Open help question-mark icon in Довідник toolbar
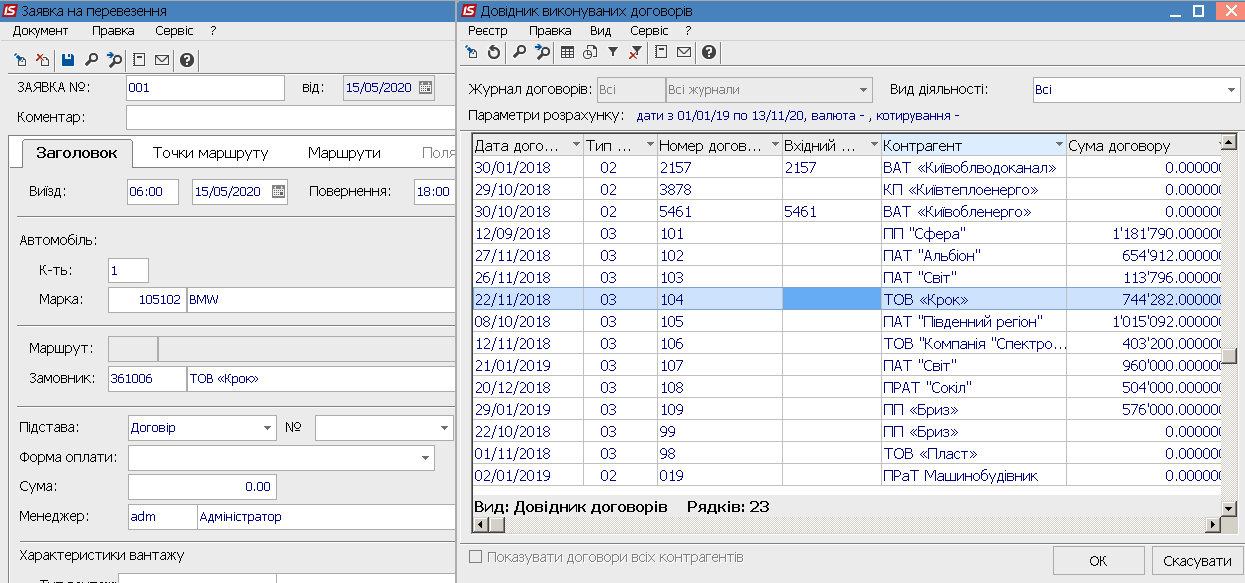 pos(709,52)
